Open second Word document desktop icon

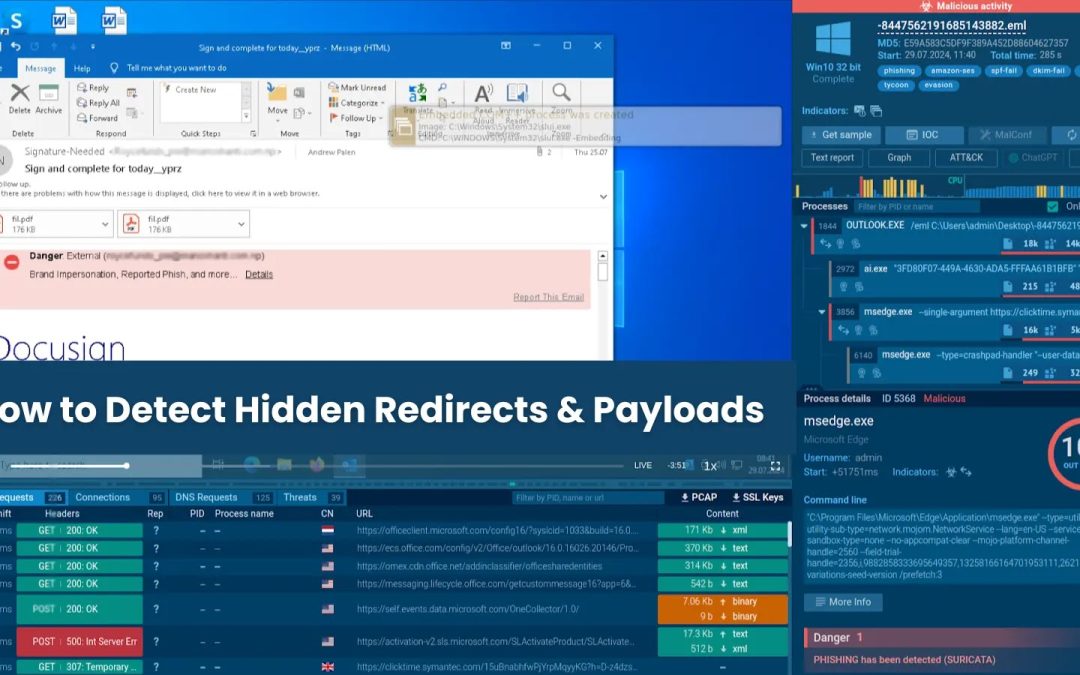(114, 20)
